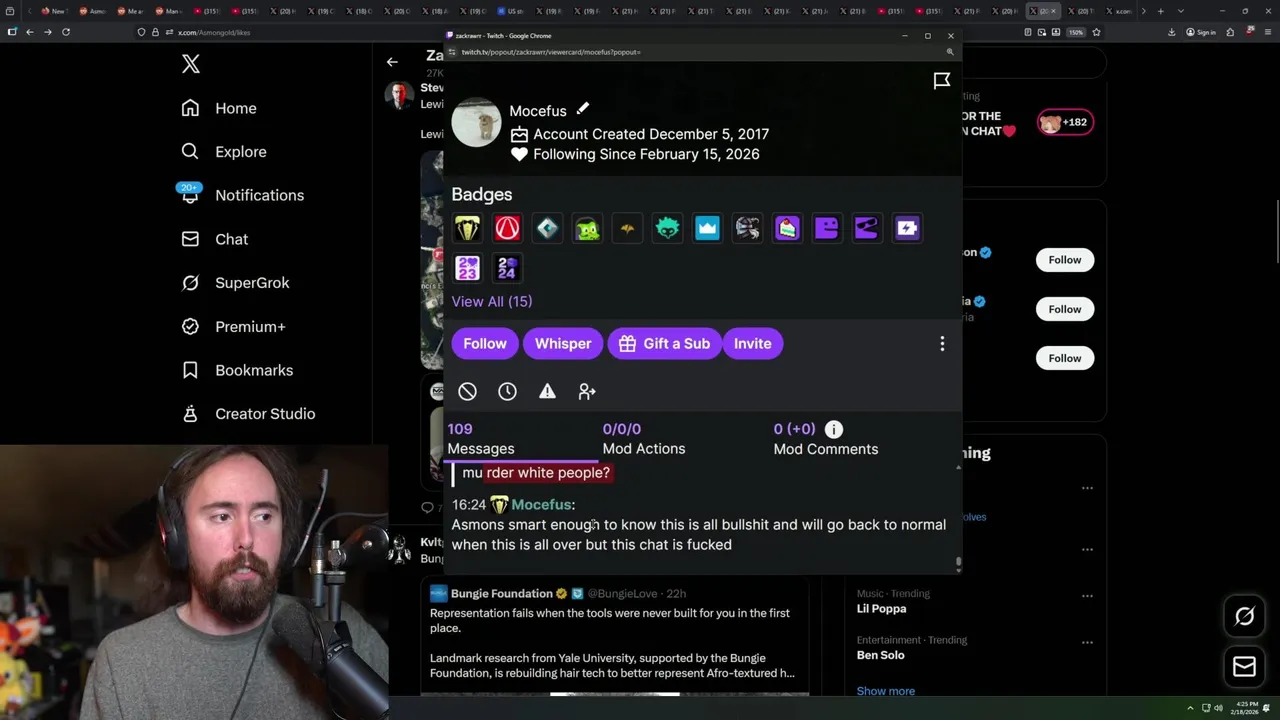Viewport: 1280px width, 720px height.
Task: Click the blue crown badge
Action: [x=707, y=228]
